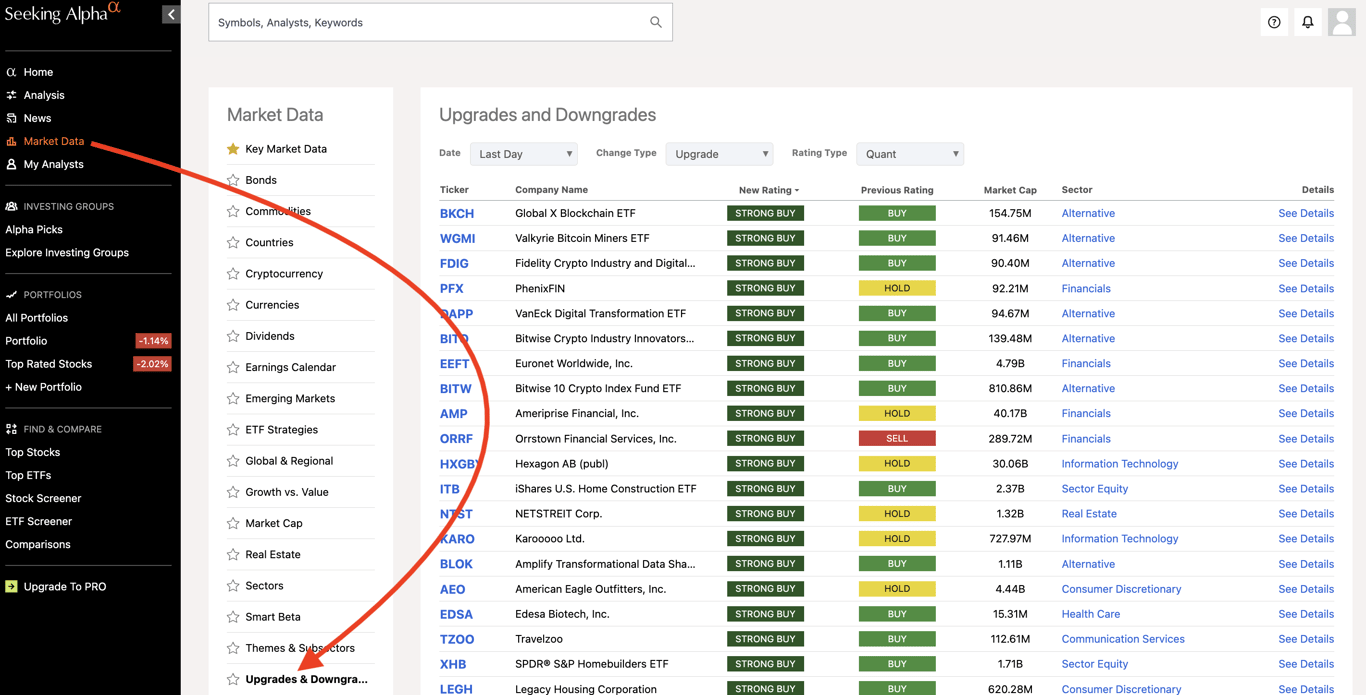The image size is (1366, 695).
Task: Open the Change Type dropdown showing Upgrade
Action: pos(719,153)
